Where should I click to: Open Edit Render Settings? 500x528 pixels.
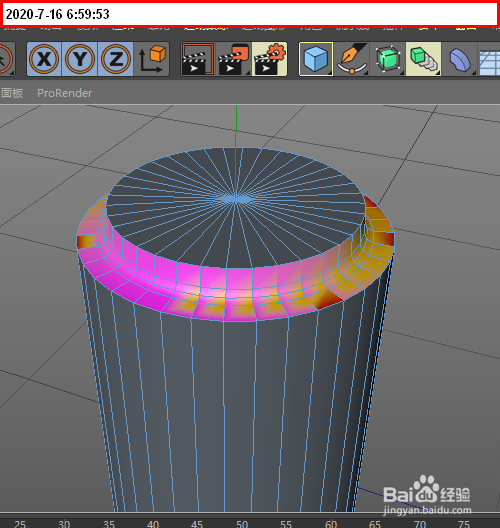click(269, 59)
